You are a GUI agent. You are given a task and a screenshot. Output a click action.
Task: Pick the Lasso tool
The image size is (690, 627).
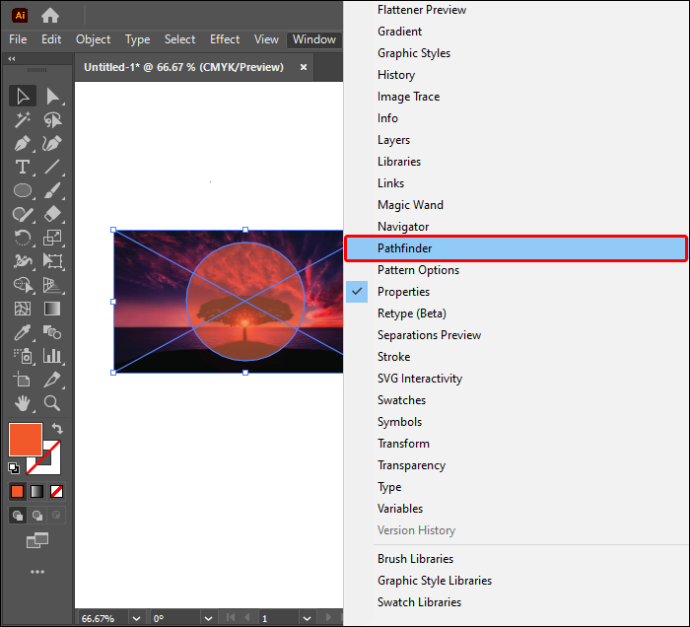click(52, 120)
